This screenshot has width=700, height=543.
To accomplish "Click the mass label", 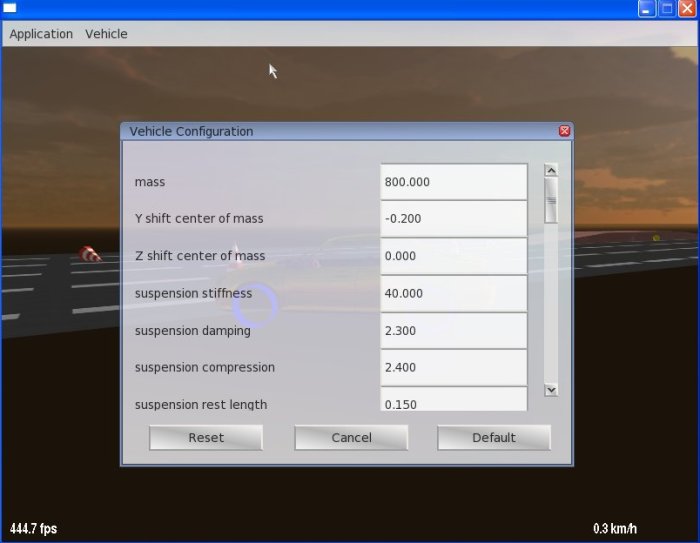I will coord(150,182).
